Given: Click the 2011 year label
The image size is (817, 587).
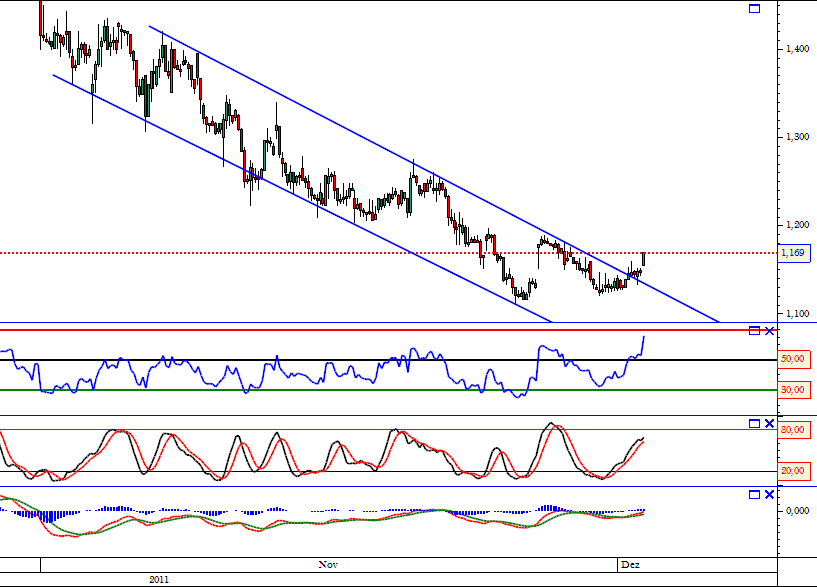Looking at the screenshot, I should pos(159,580).
